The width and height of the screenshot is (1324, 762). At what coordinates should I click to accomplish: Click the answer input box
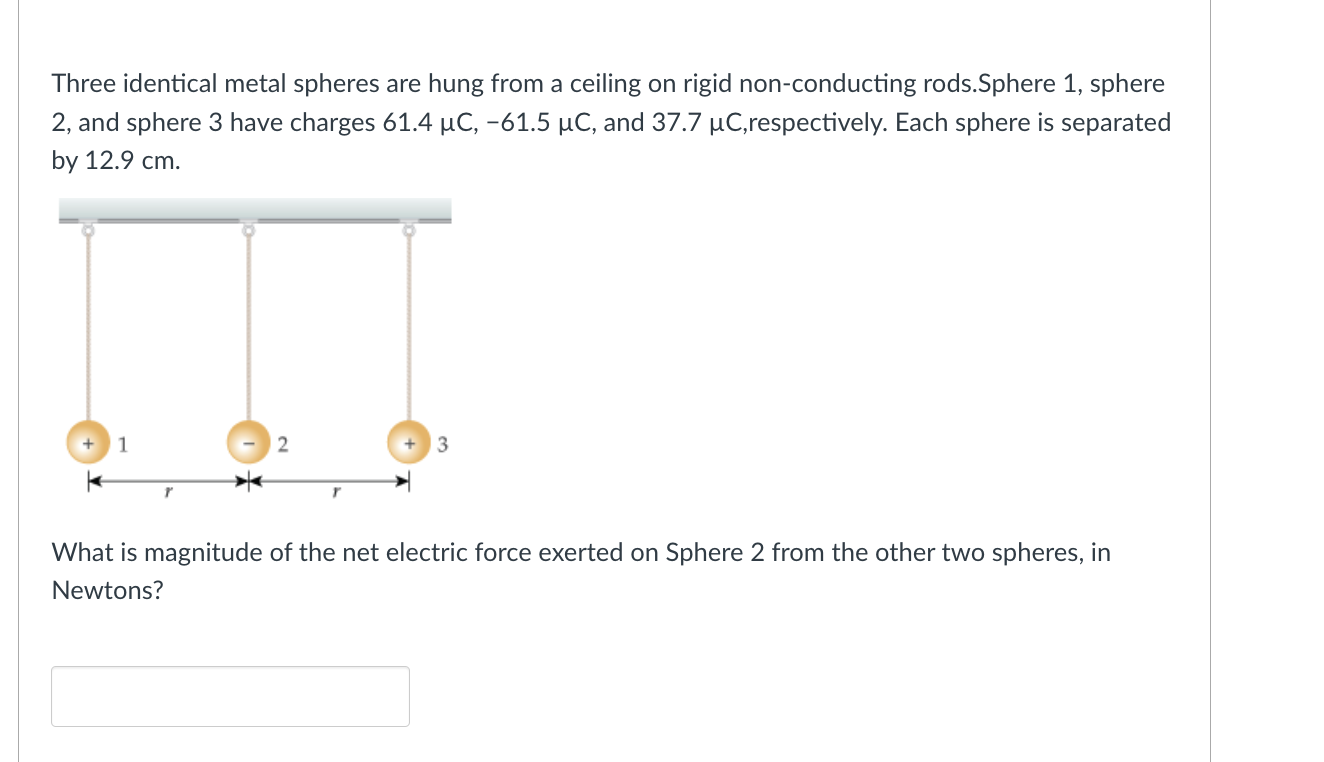click(x=230, y=695)
